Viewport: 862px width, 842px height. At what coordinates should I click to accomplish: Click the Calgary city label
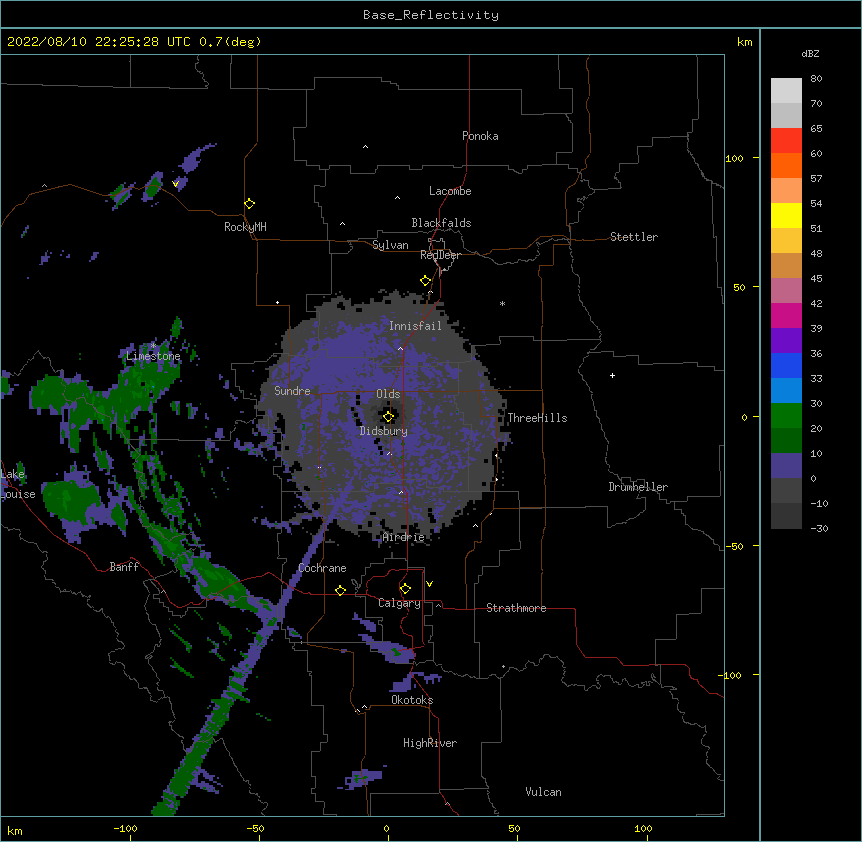[x=399, y=603]
